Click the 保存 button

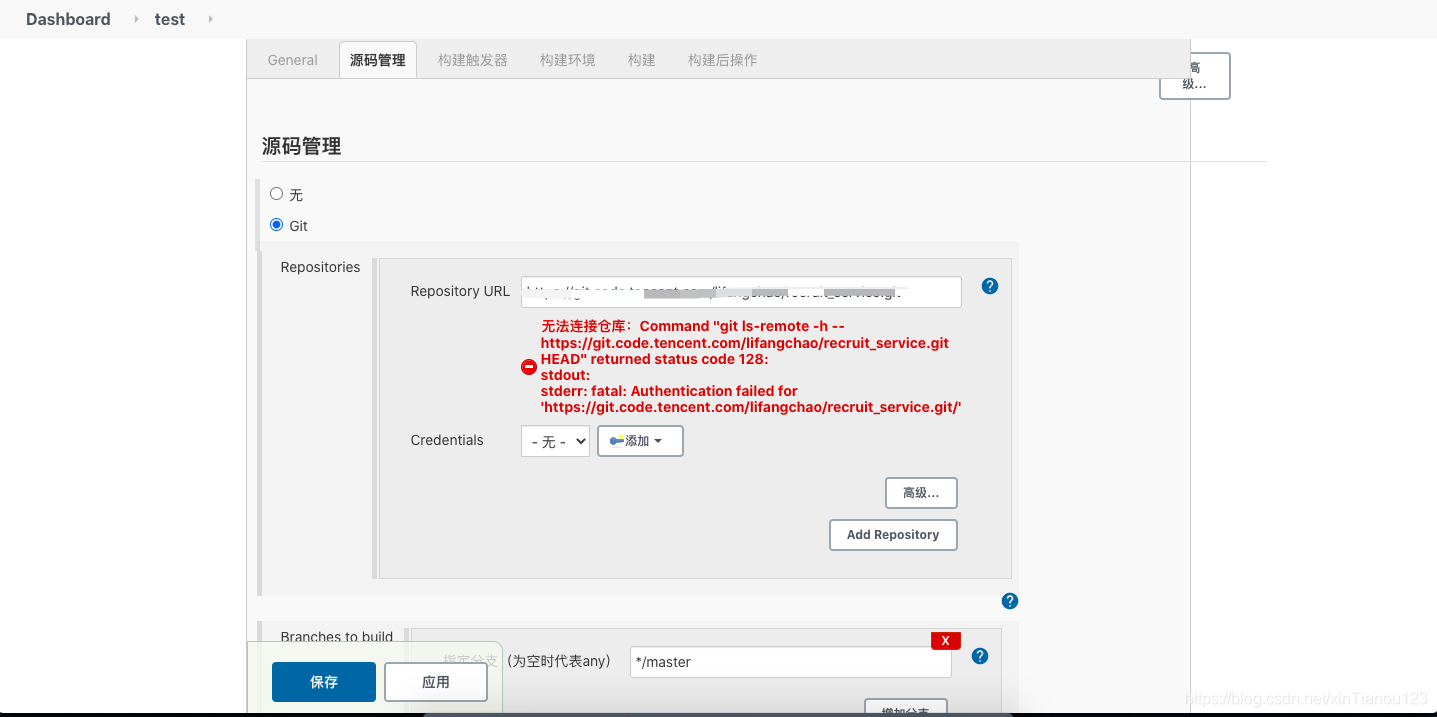[x=324, y=682]
